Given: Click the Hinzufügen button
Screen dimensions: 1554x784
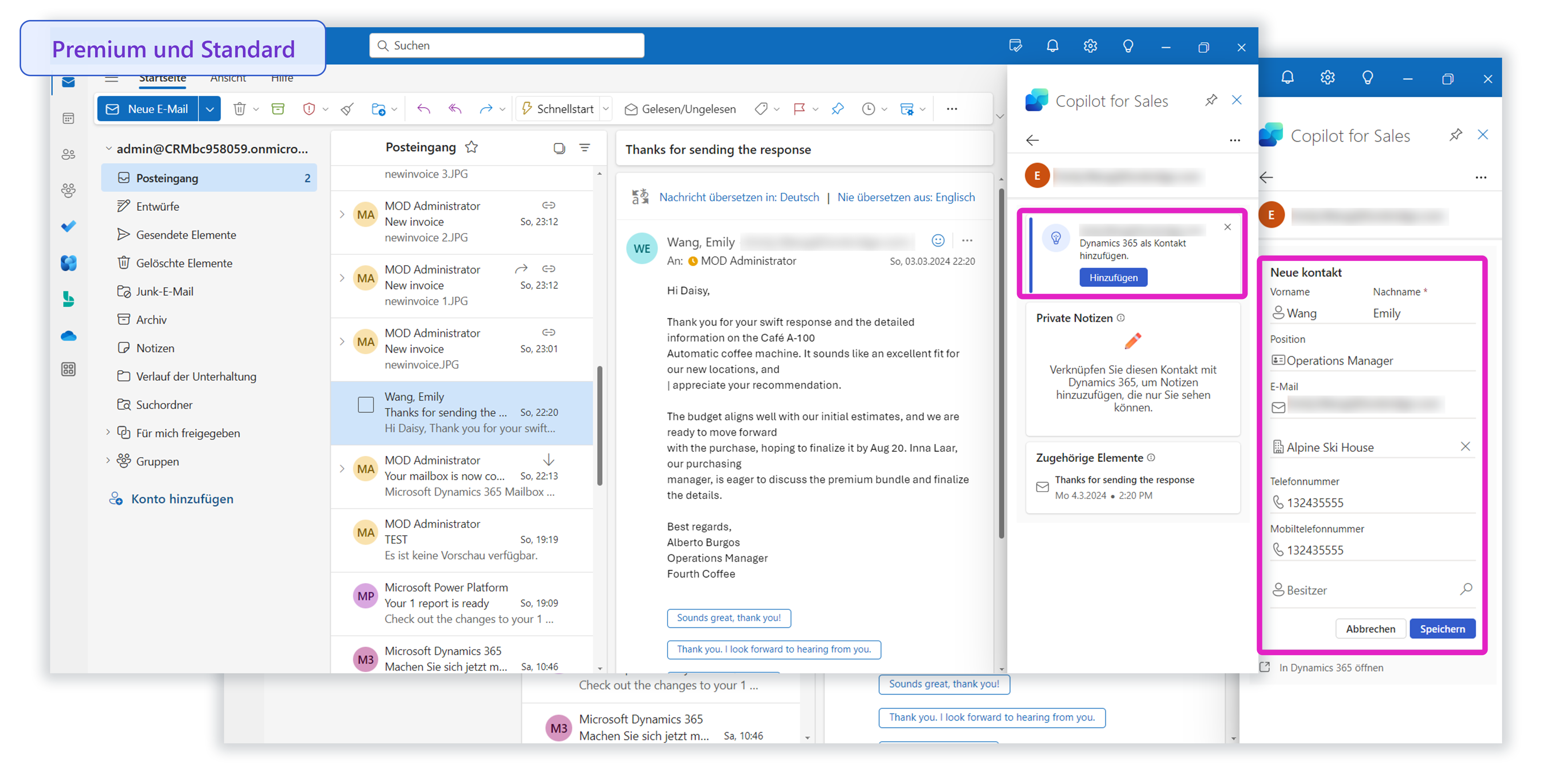Looking at the screenshot, I should [1113, 277].
